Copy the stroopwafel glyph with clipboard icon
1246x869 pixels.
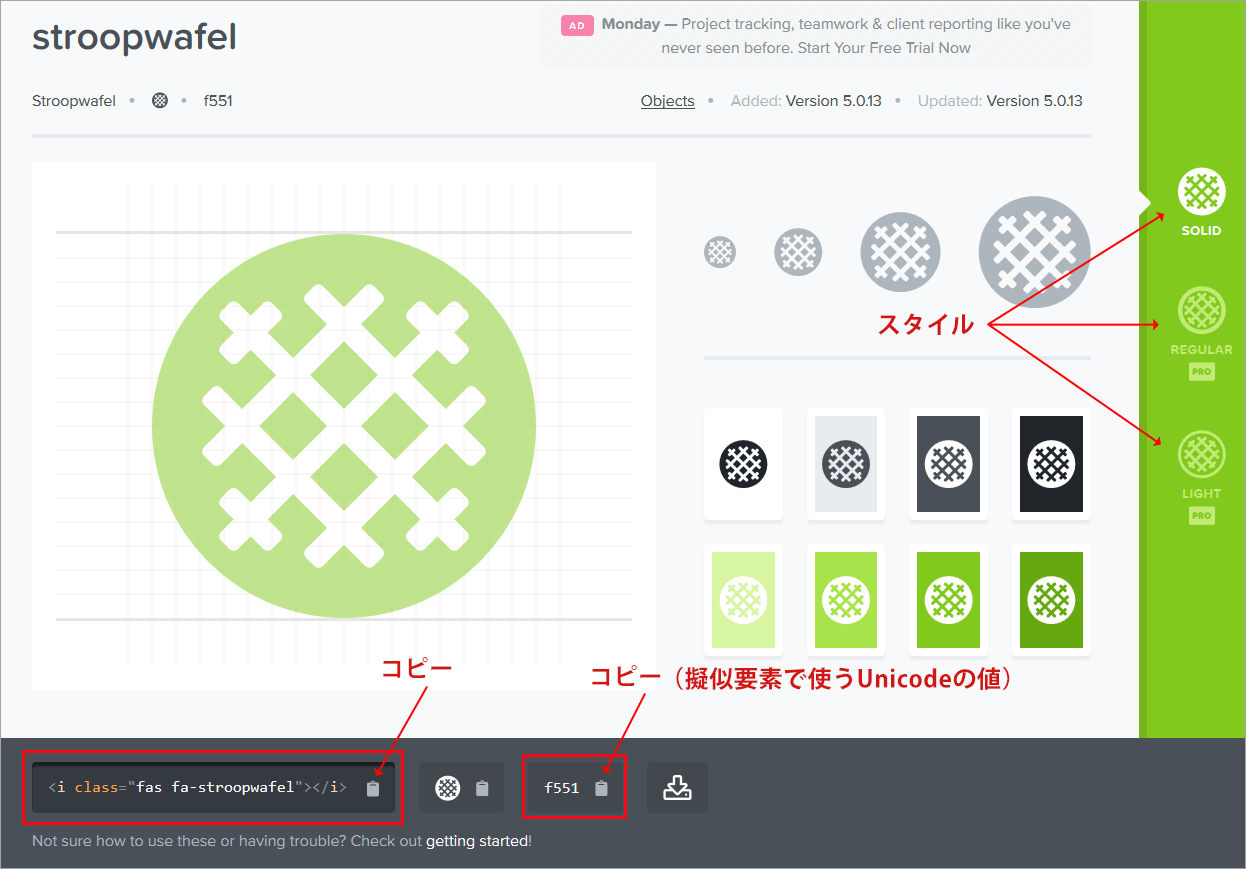pyautogui.click(x=483, y=787)
